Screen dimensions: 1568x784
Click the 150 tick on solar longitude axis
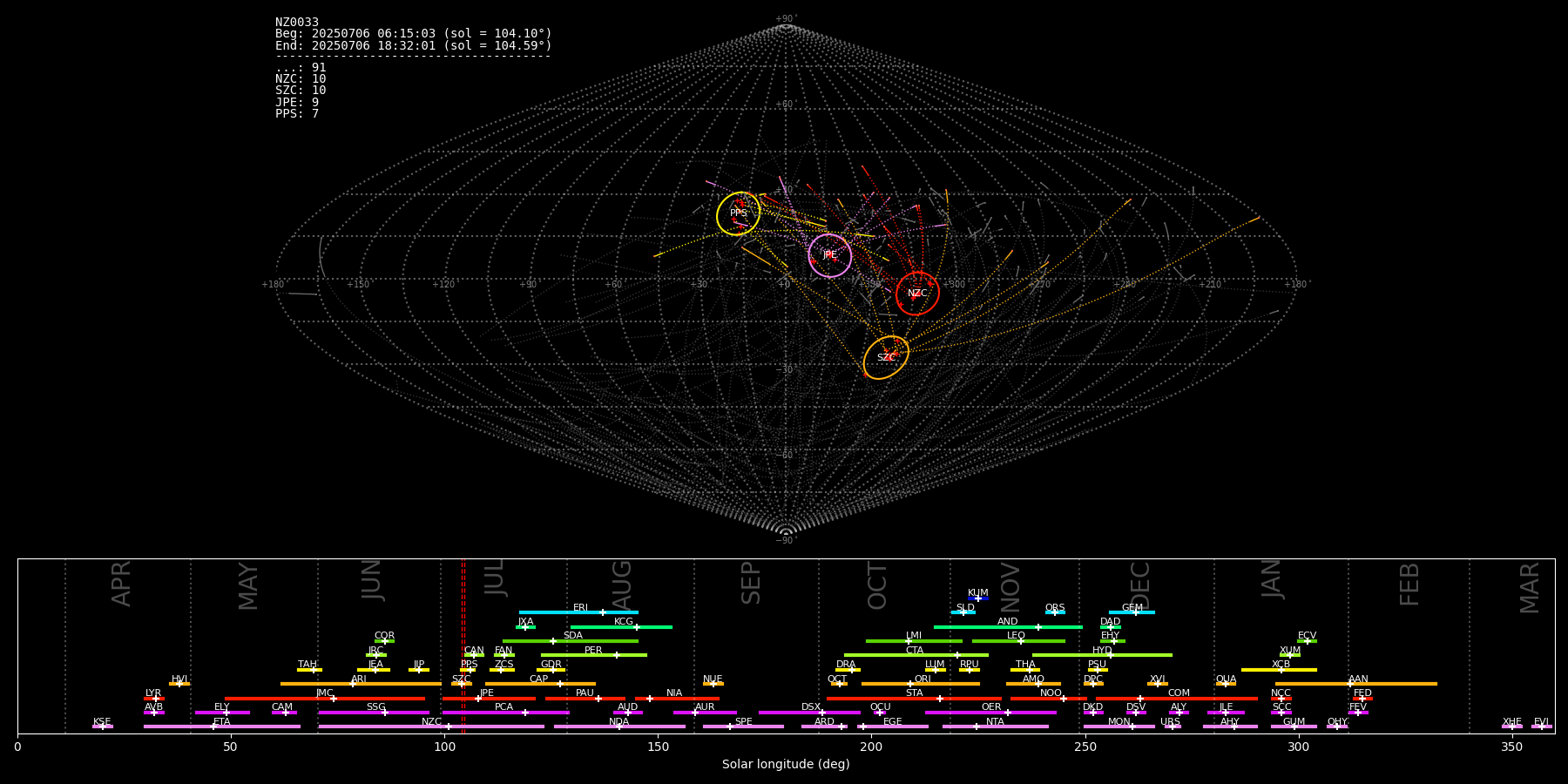pos(658,747)
